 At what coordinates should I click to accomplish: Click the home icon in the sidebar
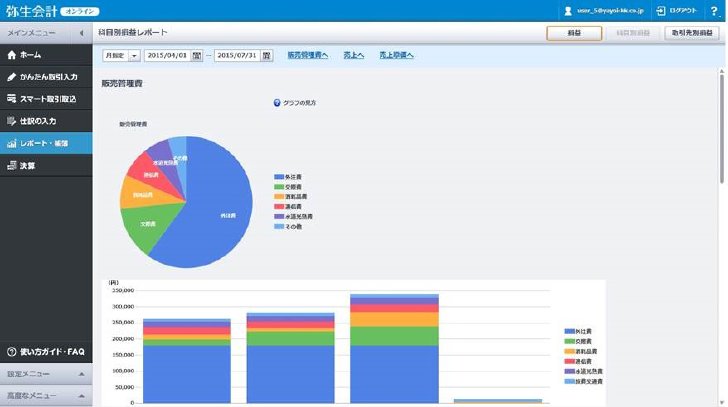pyautogui.click(x=12, y=55)
